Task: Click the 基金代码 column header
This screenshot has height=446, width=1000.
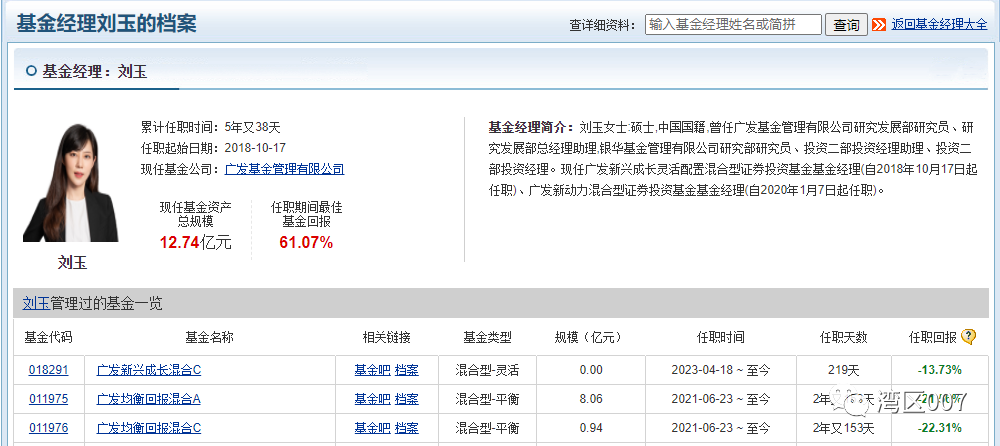Action: [48, 337]
